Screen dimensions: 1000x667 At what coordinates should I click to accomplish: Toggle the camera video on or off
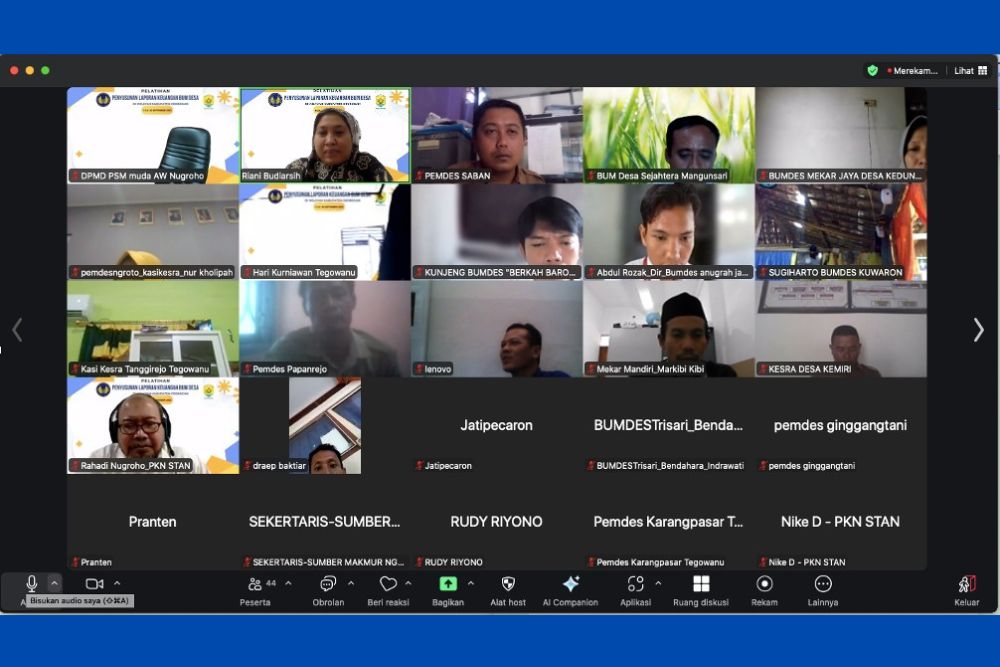click(94, 584)
